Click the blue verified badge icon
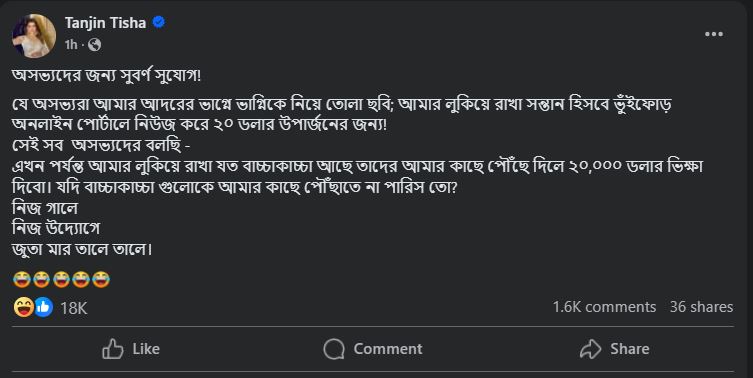The height and width of the screenshot is (378, 753). click(x=158, y=22)
